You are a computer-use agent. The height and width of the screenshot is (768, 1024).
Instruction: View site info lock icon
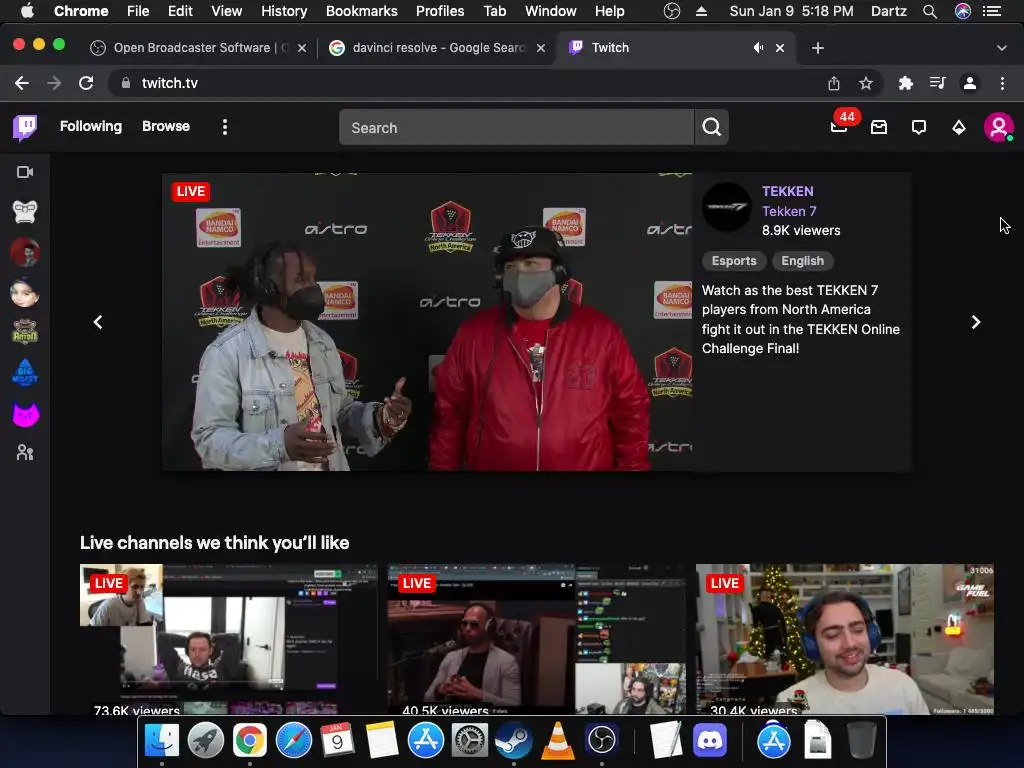[x=126, y=83]
